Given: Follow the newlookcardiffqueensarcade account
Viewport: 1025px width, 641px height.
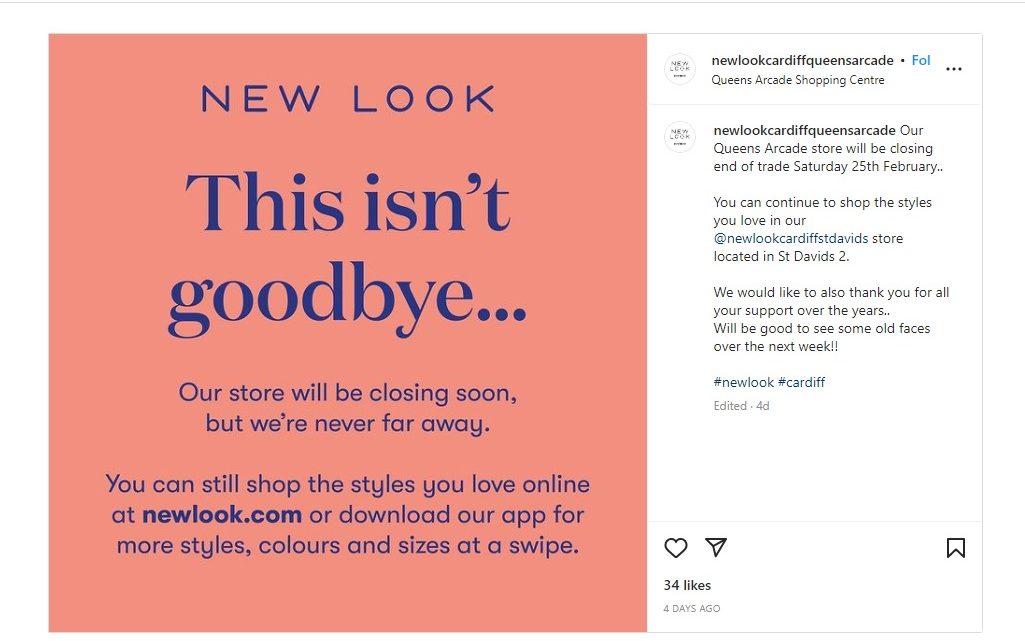Looking at the screenshot, I should 920,60.
